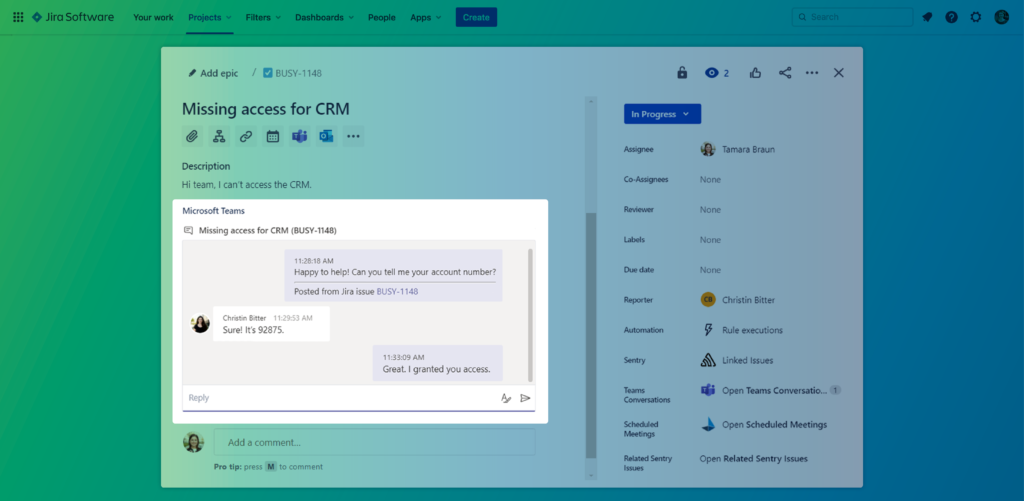
Task: Click the Automation lightning bolt icon
Action: click(708, 330)
